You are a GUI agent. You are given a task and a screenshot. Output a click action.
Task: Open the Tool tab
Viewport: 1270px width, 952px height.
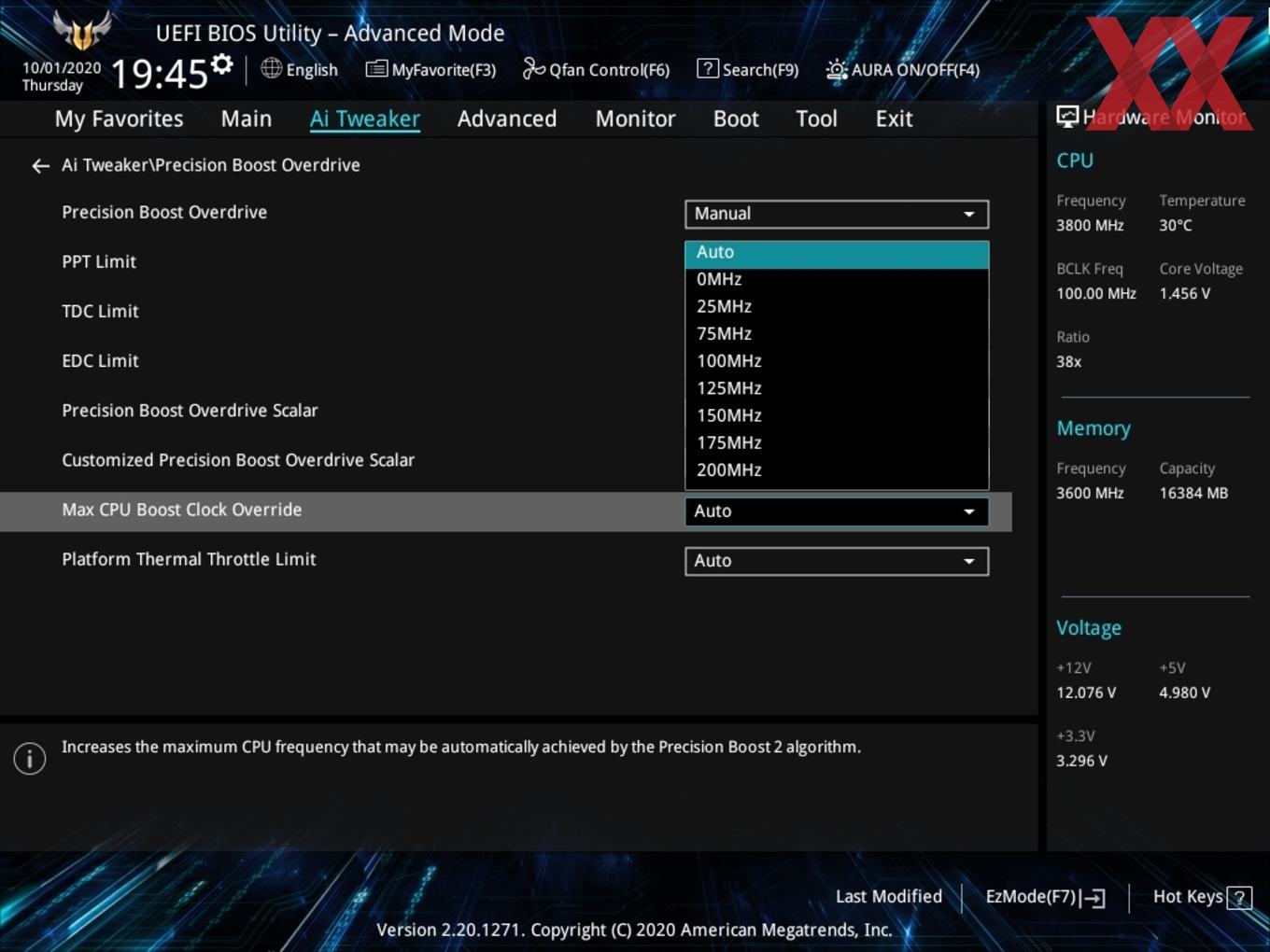(x=816, y=119)
